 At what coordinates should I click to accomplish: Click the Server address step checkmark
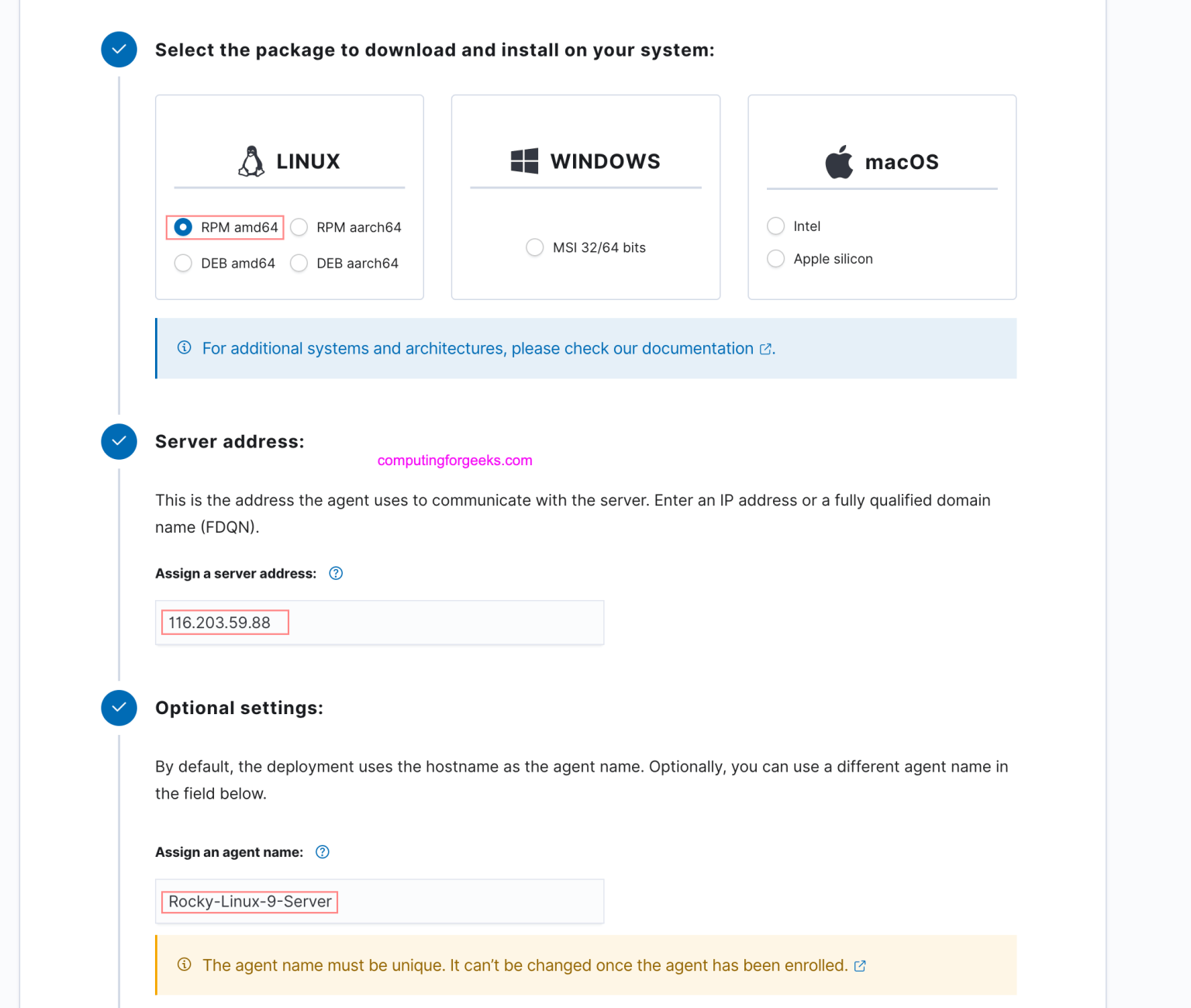point(119,442)
